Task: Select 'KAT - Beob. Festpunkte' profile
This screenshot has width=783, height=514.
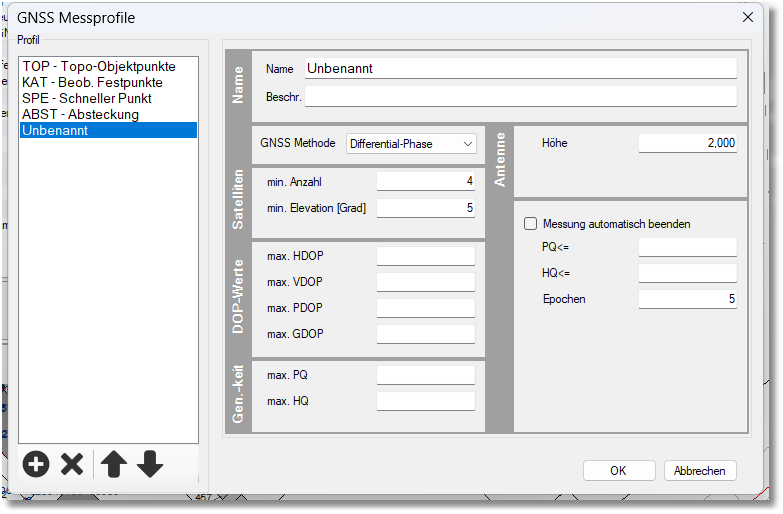Action: tap(92, 83)
